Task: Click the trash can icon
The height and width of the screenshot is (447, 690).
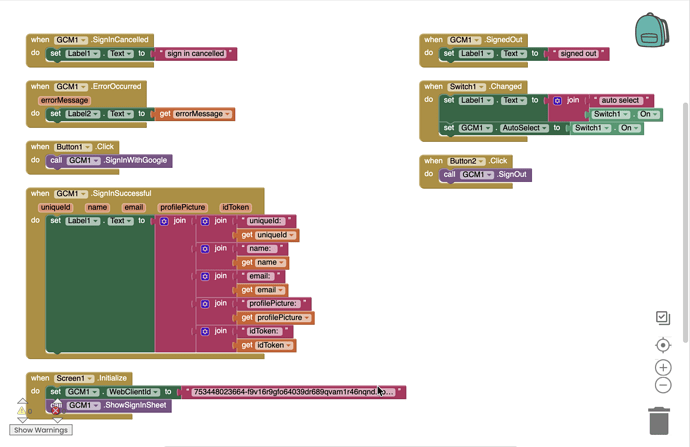Action: (x=659, y=421)
